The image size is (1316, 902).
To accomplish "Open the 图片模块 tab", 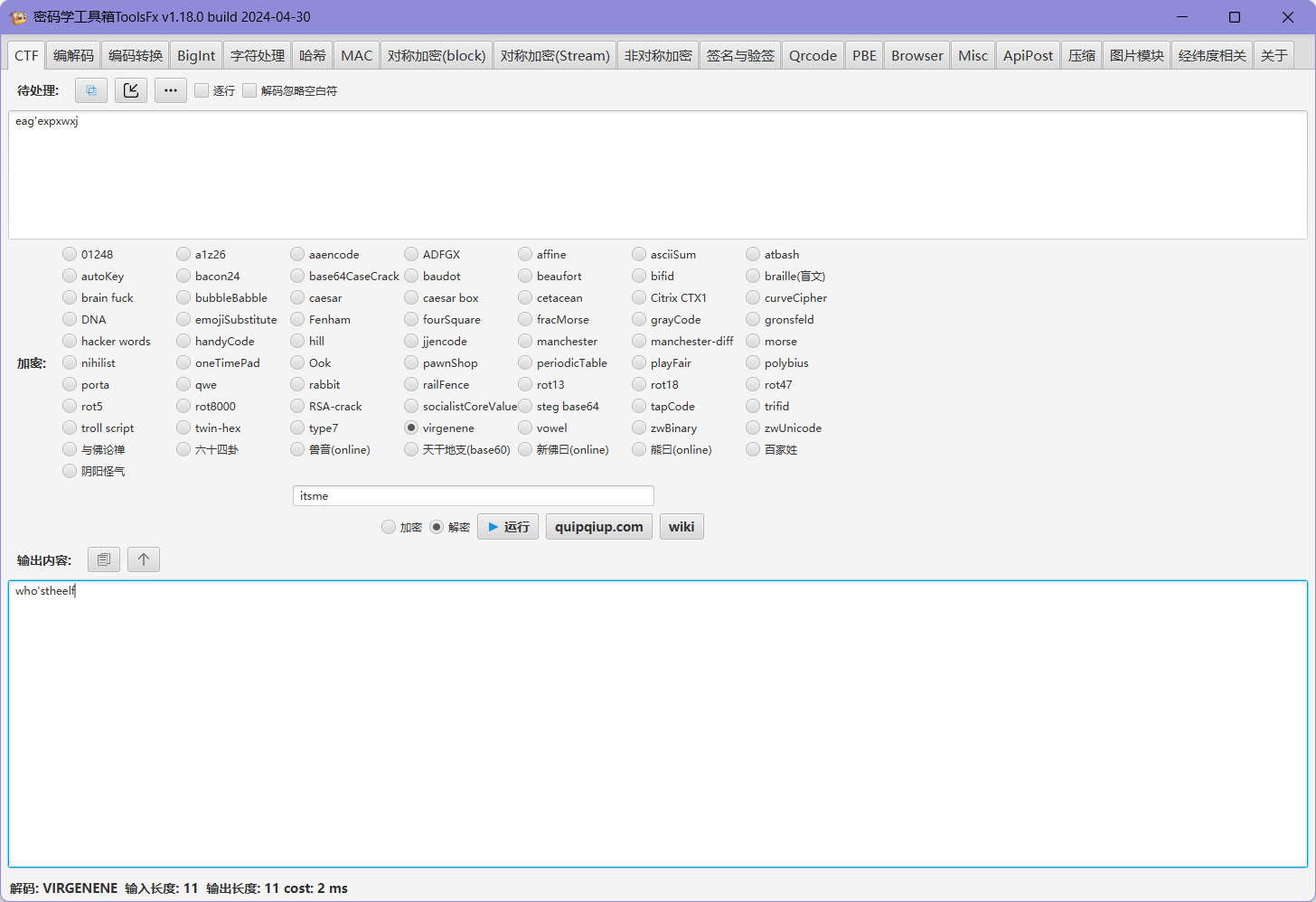I will [1137, 55].
